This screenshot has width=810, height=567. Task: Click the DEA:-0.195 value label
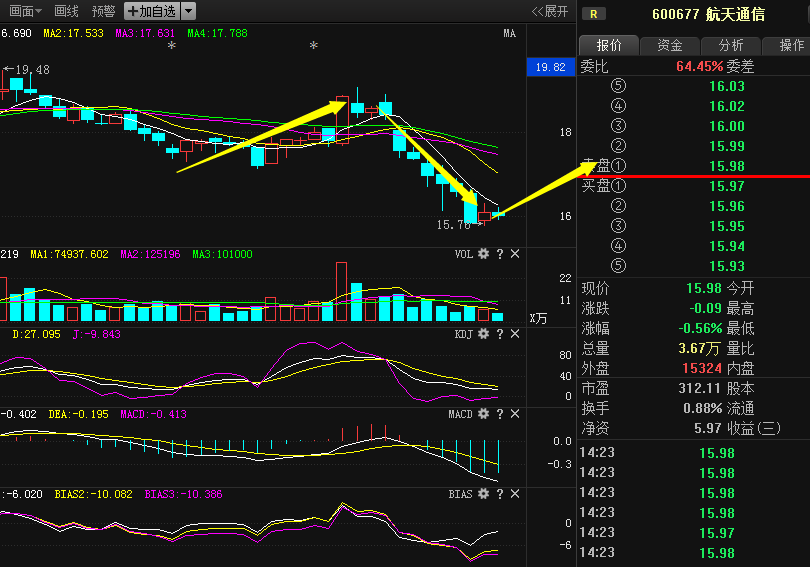(x=79, y=414)
